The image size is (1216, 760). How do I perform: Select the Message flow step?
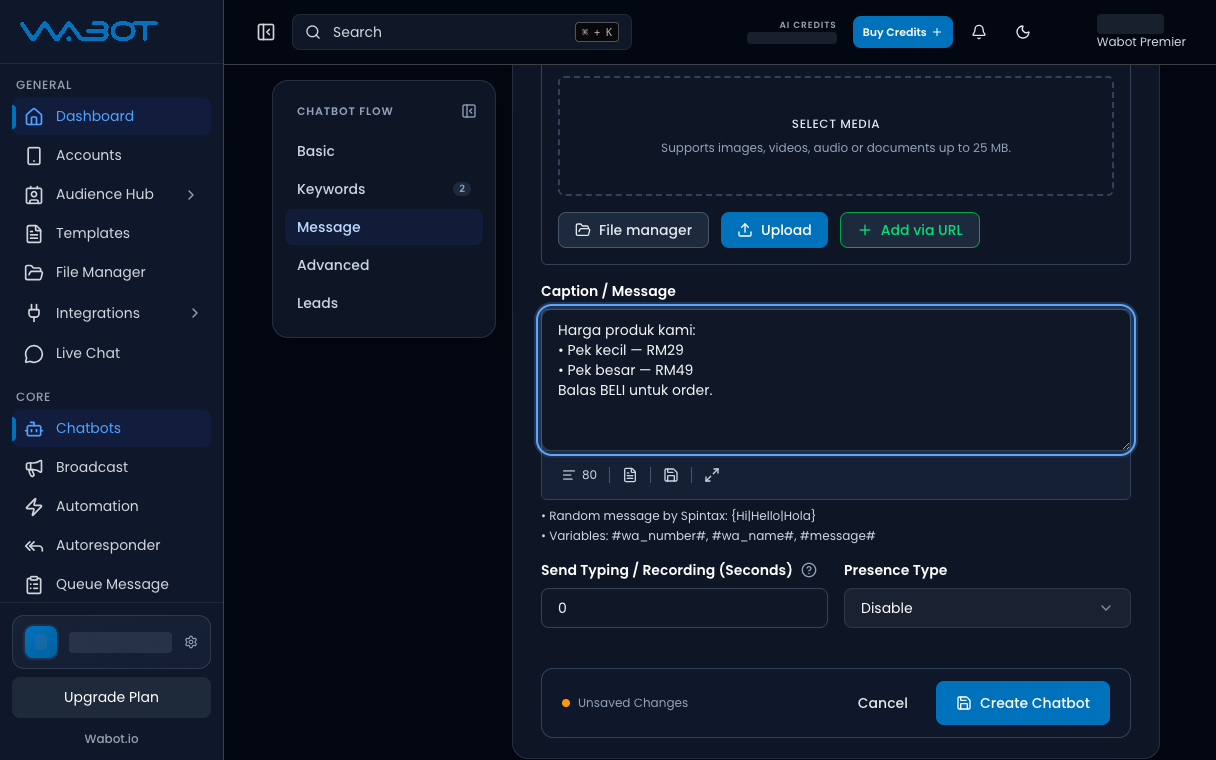(384, 227)
